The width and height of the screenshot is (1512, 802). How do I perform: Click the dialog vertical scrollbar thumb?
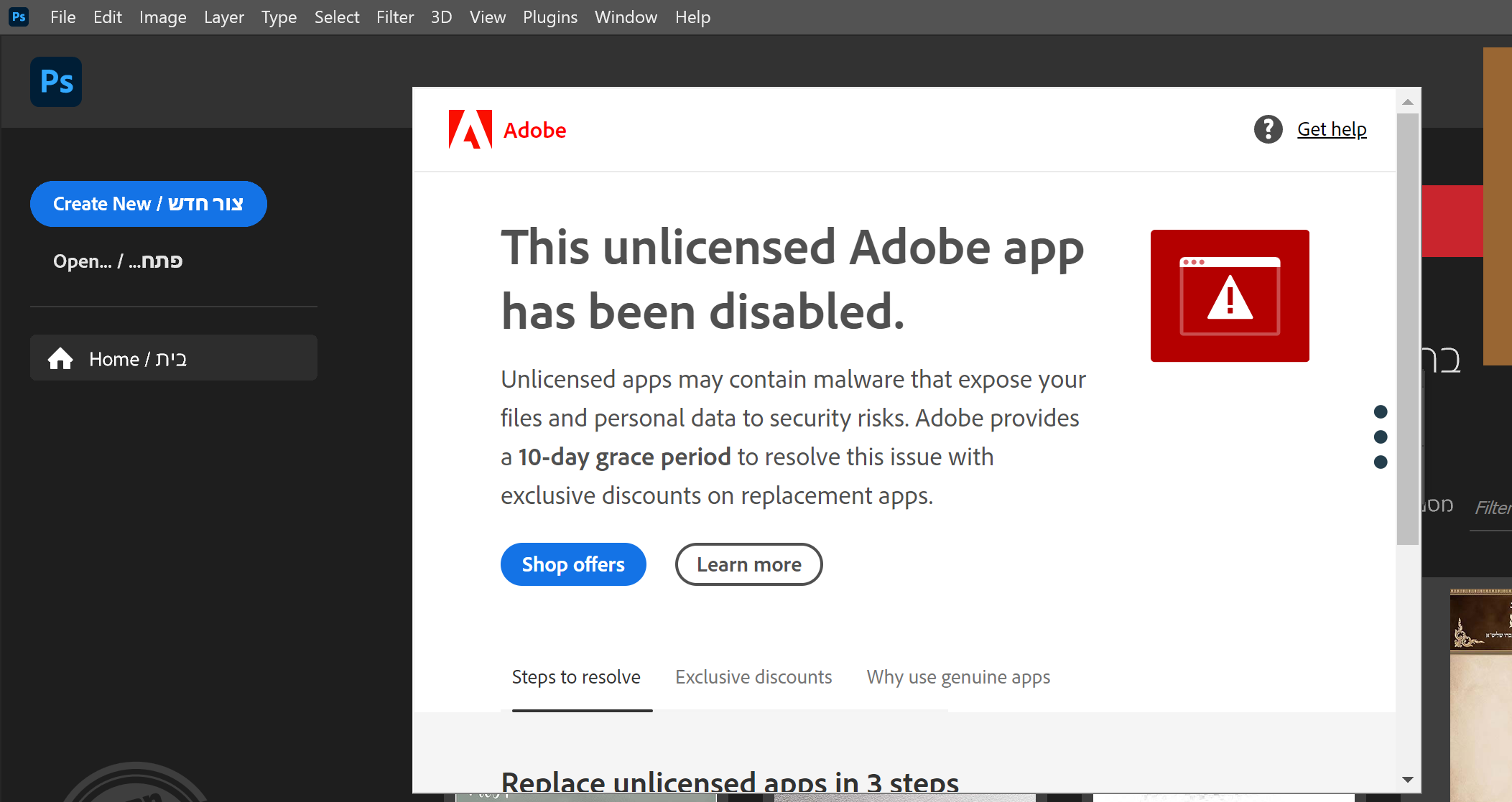(x=1408, y=329)
